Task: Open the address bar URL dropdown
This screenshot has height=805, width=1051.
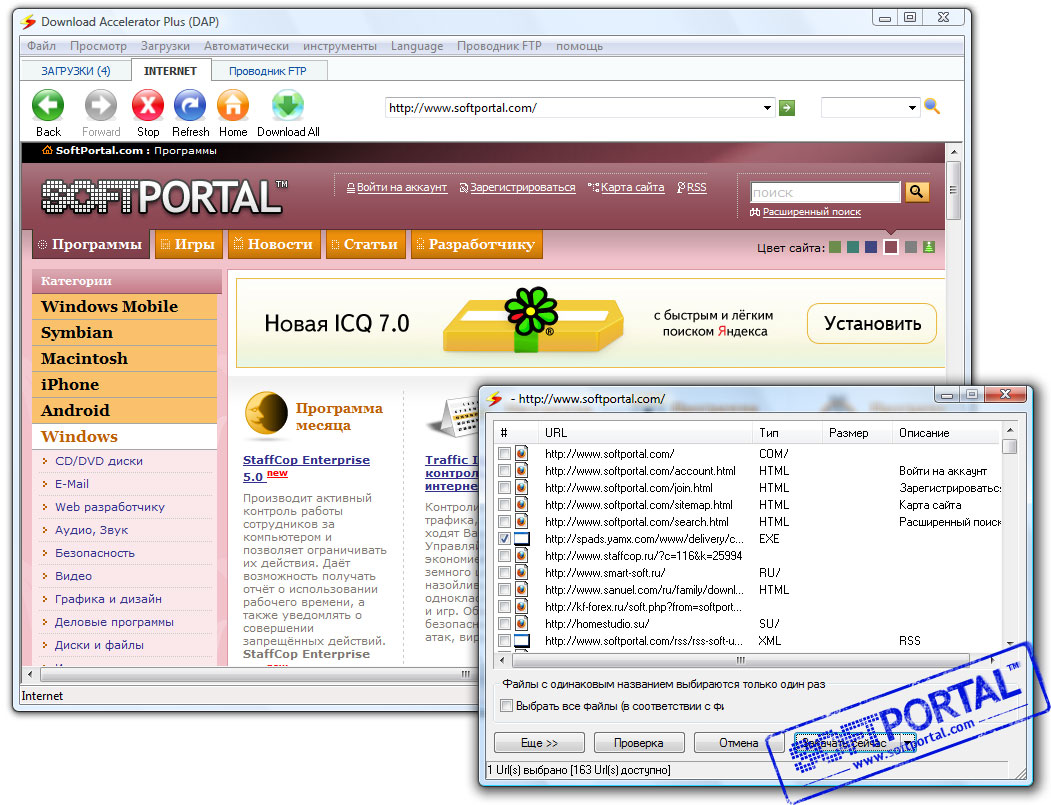Action: click(767, 107)
